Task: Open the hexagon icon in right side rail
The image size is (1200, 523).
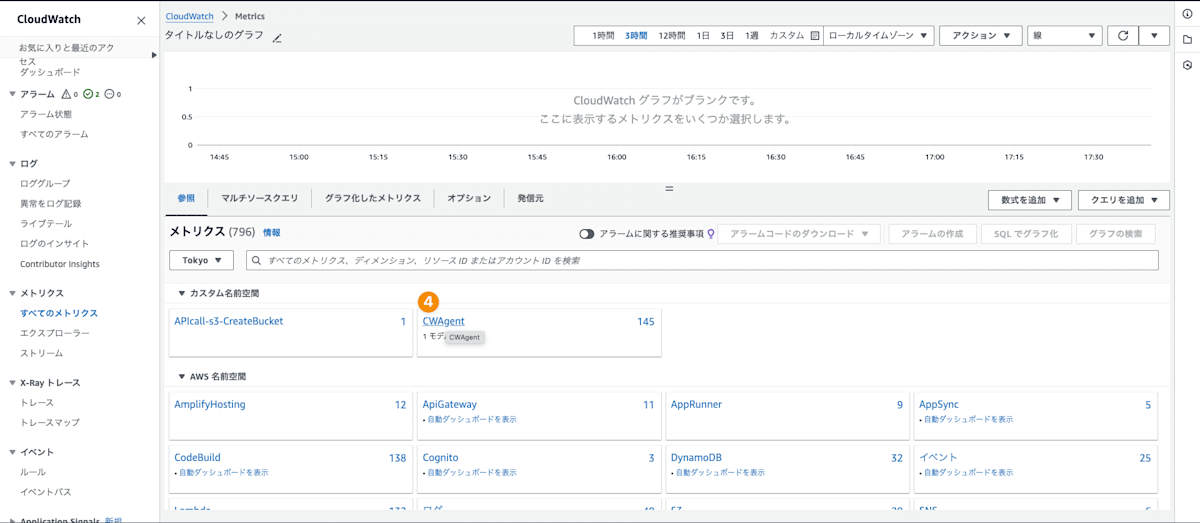Action: [1187, 65]
